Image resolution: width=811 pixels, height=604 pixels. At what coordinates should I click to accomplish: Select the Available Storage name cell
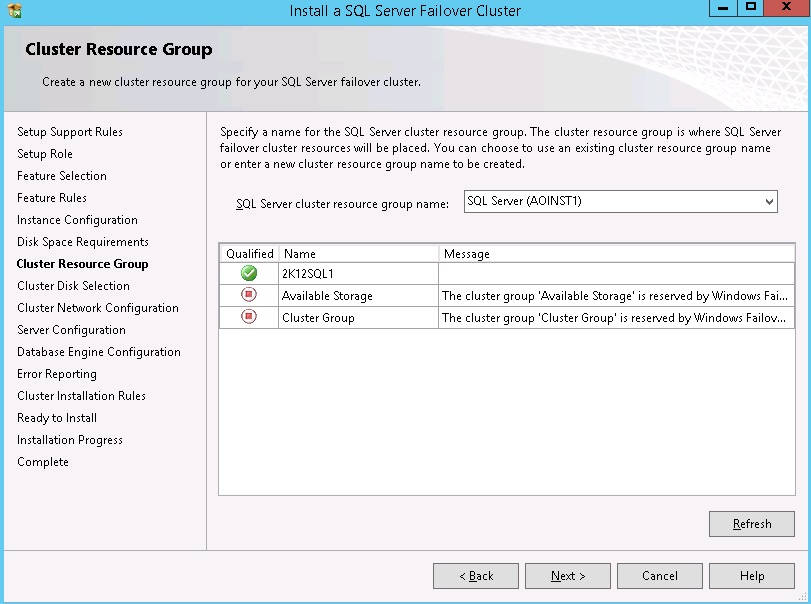click(x=358, y=296)
